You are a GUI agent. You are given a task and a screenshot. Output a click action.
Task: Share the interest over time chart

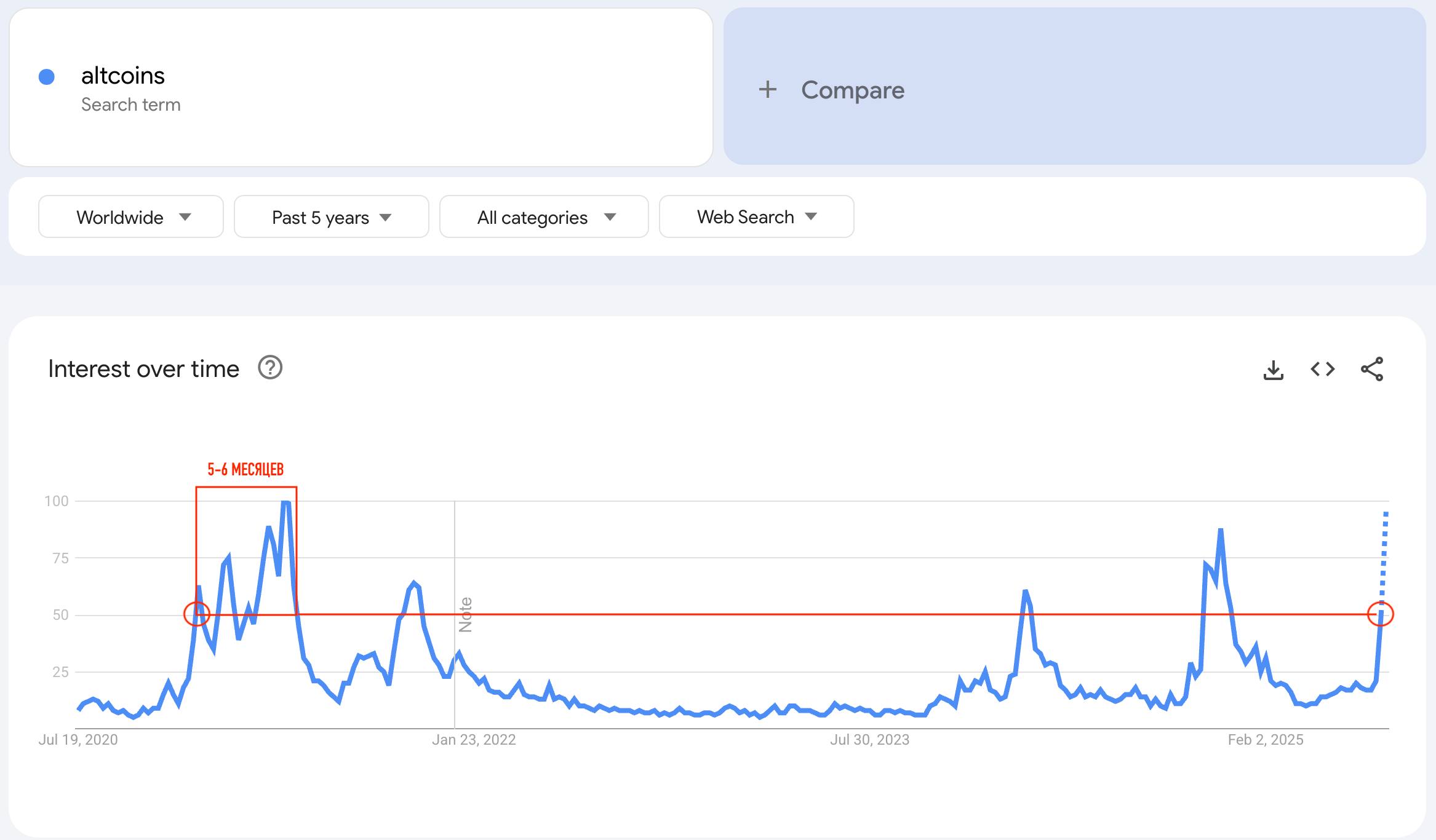tap(1372, 369)
